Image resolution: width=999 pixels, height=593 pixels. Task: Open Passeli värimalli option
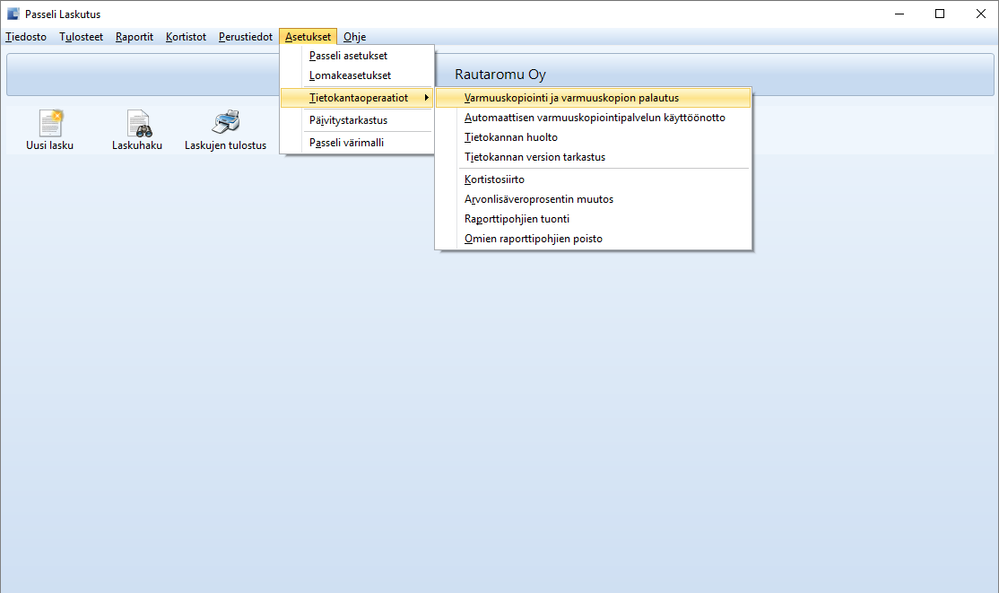coord(357,142)
